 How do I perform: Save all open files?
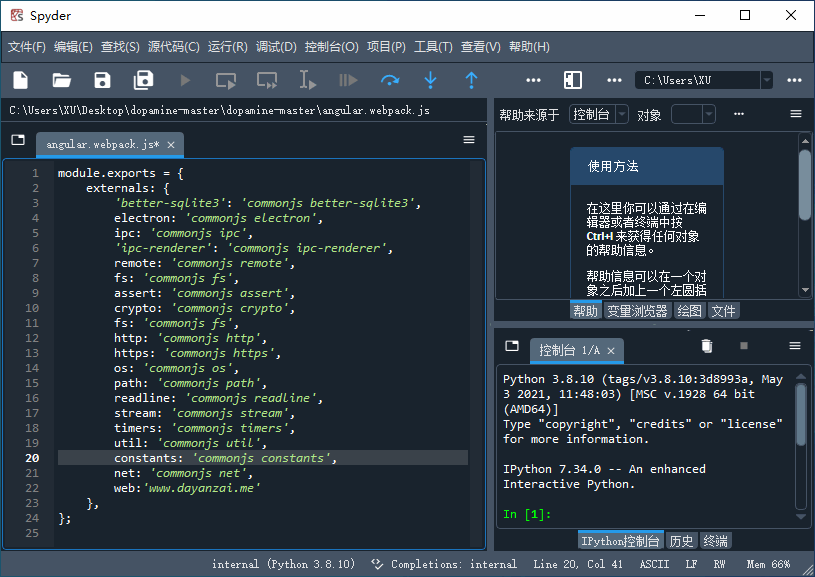click(142, 80)
